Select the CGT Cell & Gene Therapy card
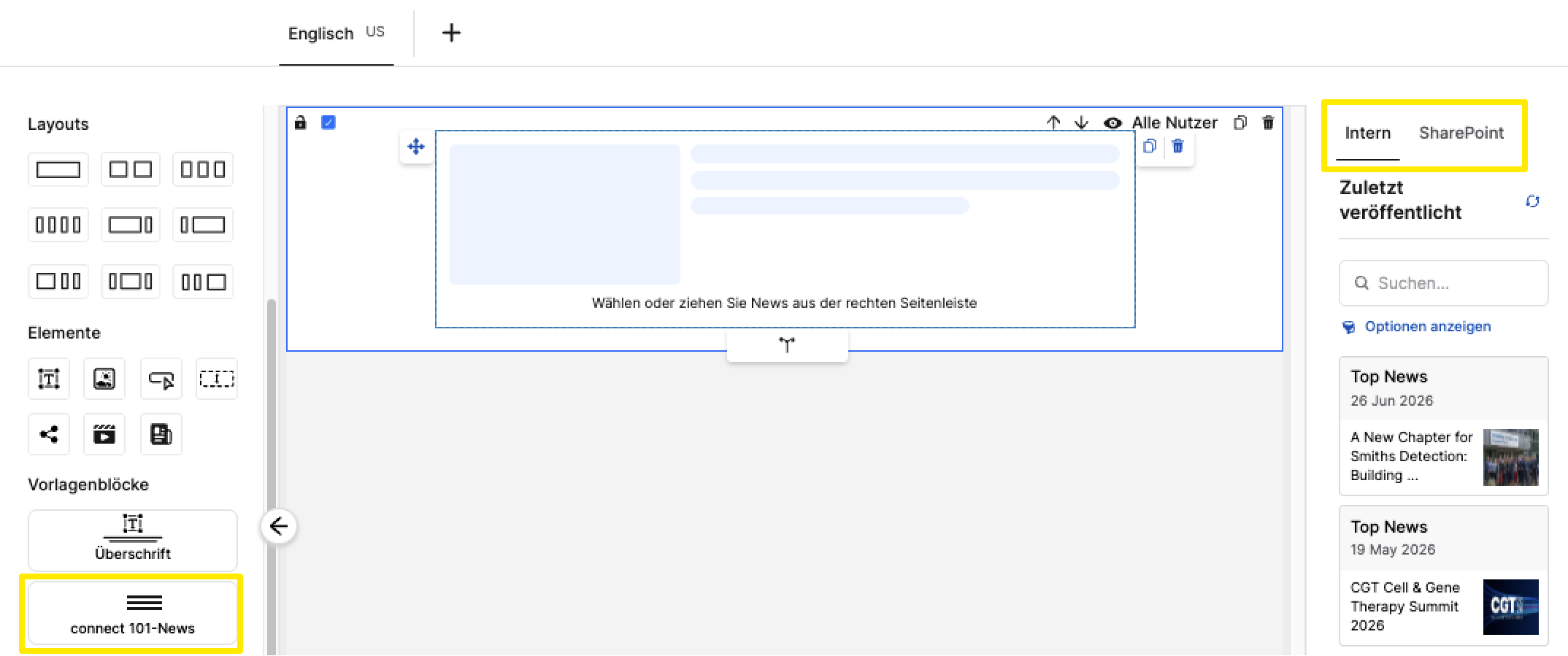 pos(1443,576)
